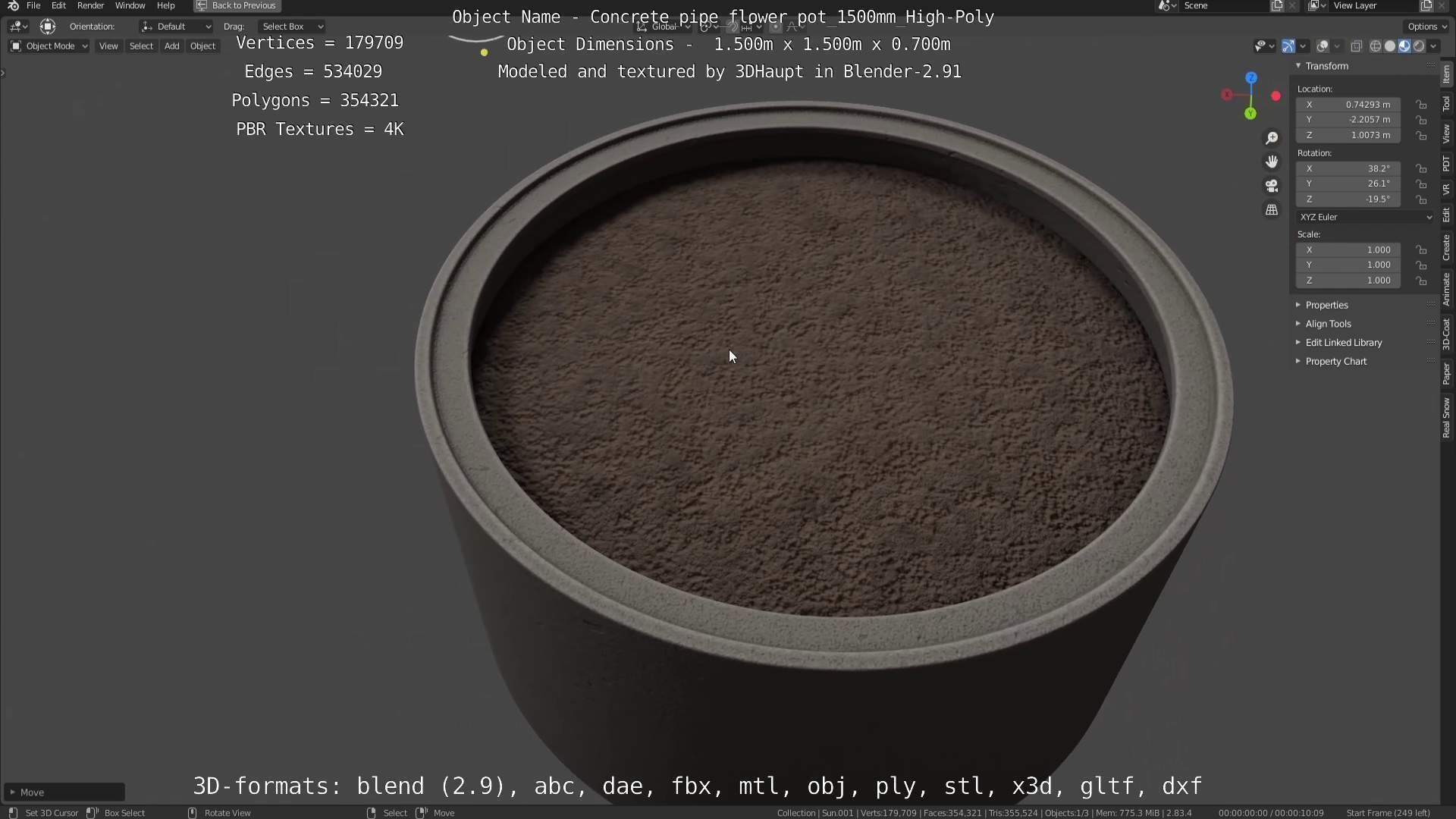This screenshot has width=1456, height=819.
Task: Open the viewport Add menu
Action: 172,46
